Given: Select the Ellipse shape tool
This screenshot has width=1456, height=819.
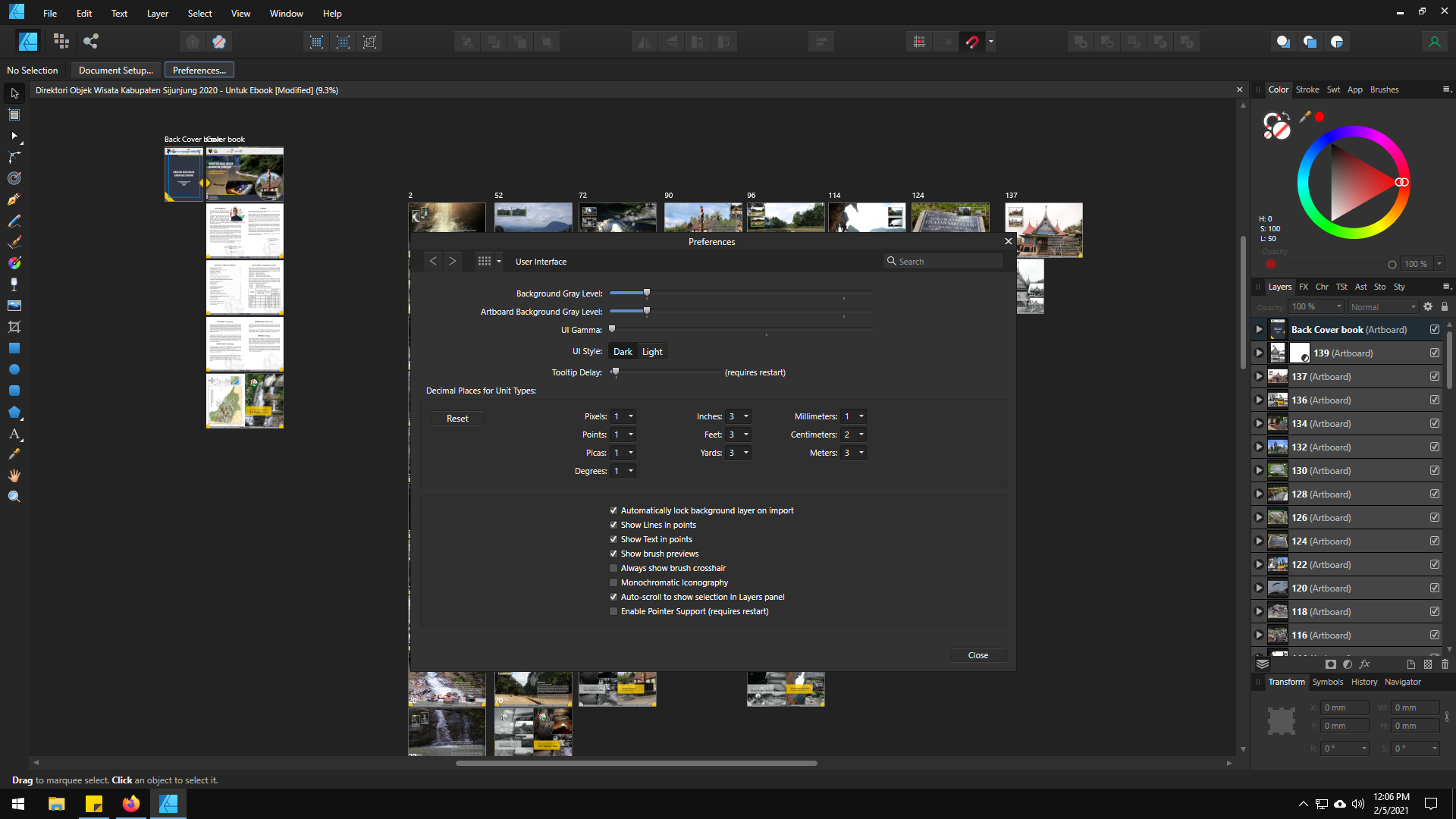Looking at the screenshot, I should 14,369.
